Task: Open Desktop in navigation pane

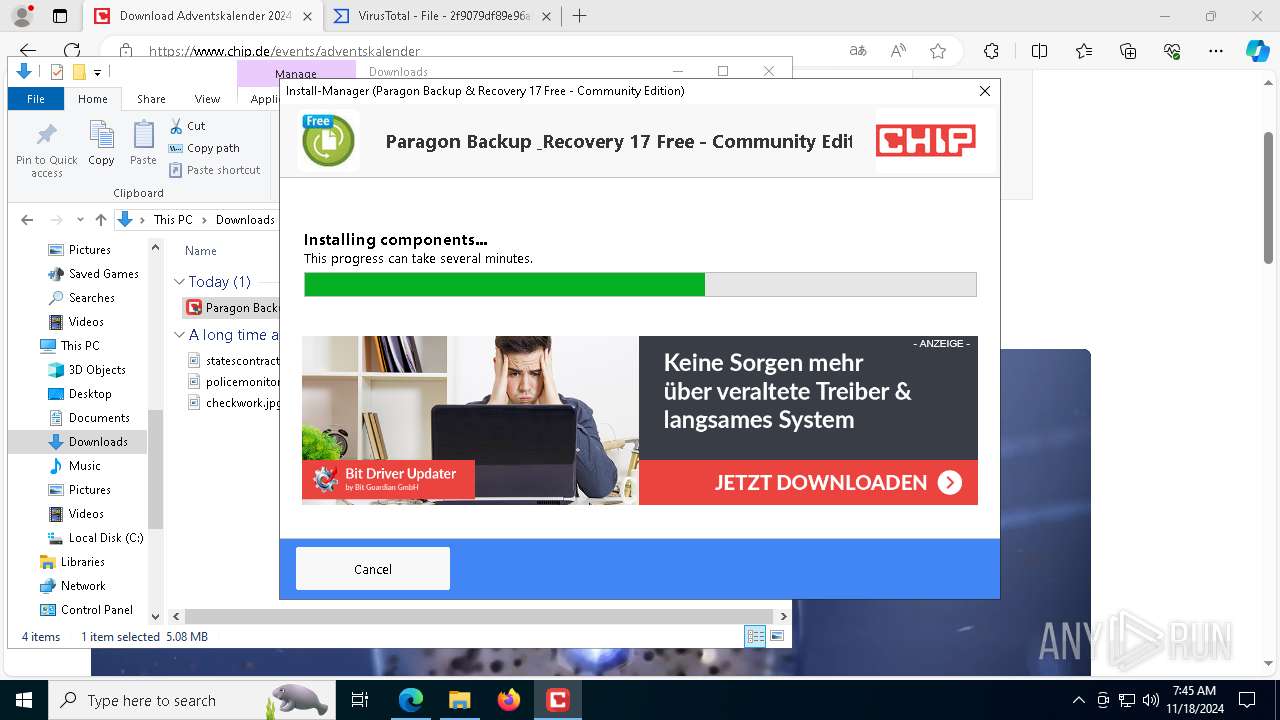Action: [80, 394]
